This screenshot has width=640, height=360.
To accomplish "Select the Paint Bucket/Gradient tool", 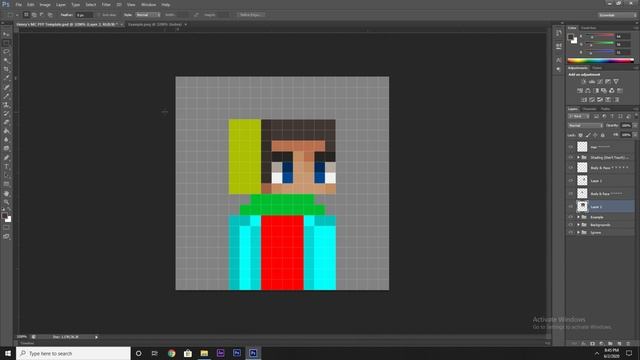I will pyautogui.click(x=6, y=131).
